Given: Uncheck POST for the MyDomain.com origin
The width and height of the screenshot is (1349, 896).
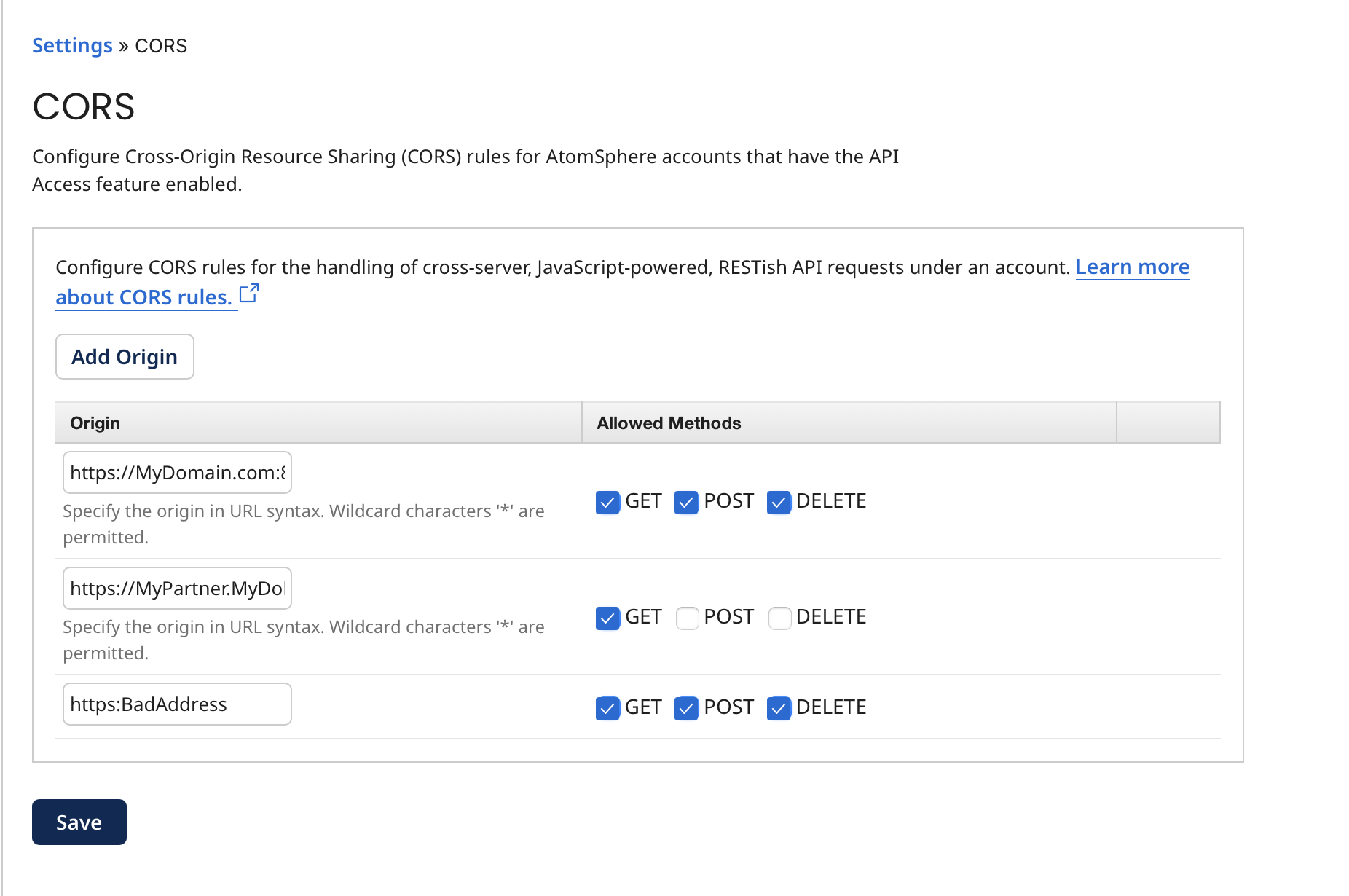Looking at the screenshot, I should click(686, 502).
